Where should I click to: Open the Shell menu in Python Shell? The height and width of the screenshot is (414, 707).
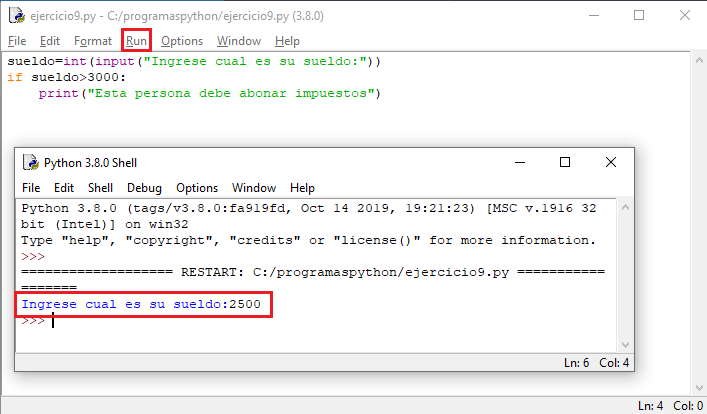(x=100, y=188)
